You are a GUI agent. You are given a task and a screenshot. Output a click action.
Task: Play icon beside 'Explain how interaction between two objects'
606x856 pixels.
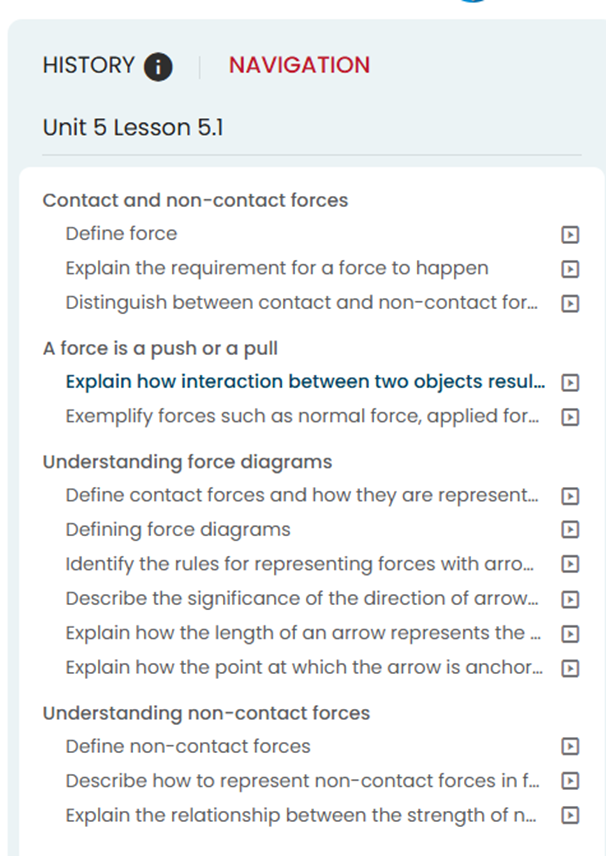click(570, 382)
